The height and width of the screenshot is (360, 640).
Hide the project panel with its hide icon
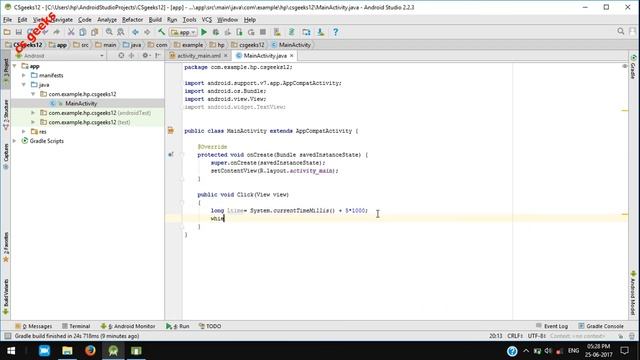[158, 56]
